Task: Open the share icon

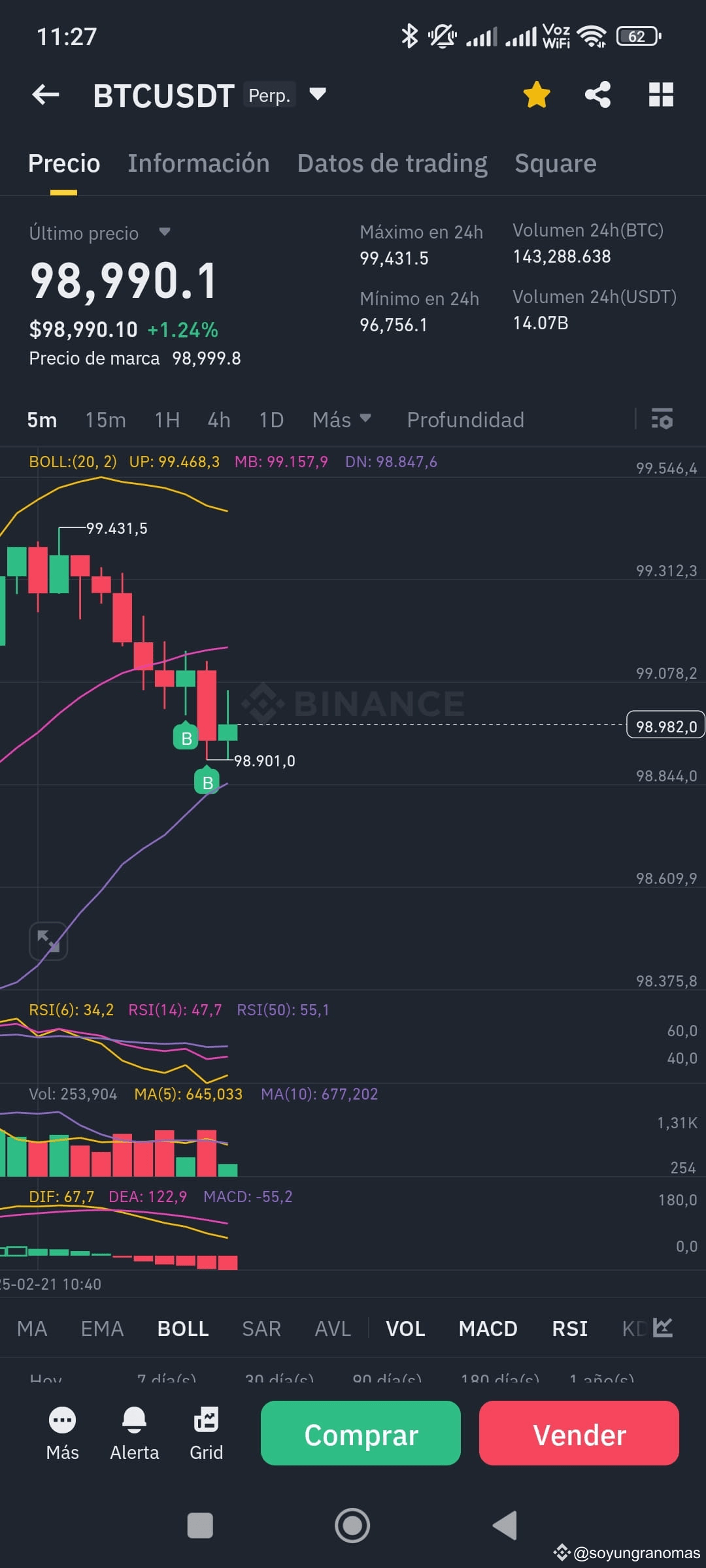Action: coord(597,95)
